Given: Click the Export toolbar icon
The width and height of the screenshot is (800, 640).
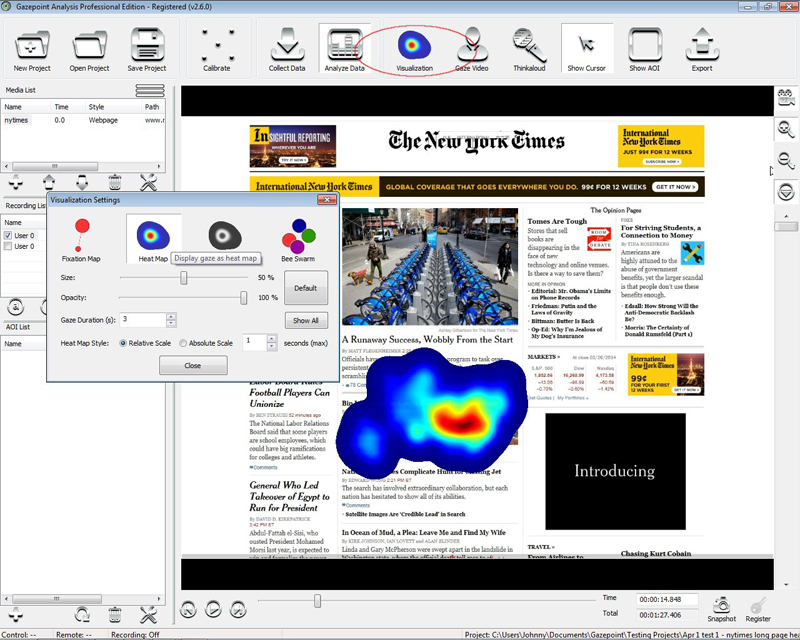Looking at the screenshot, I should pos(702,50).
